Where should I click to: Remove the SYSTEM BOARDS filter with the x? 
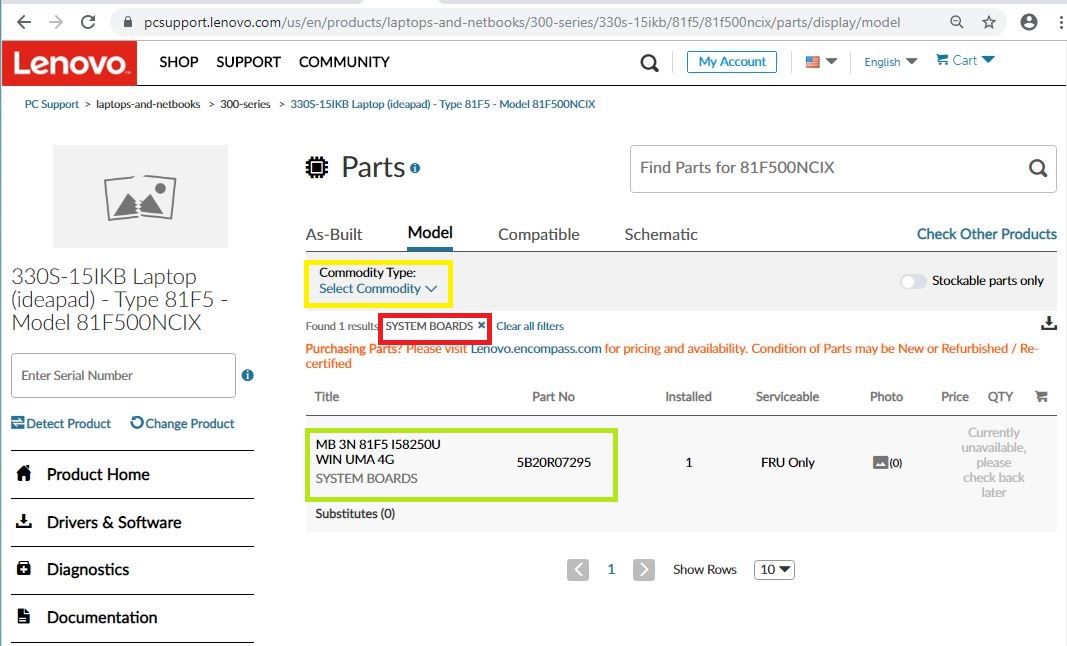point(482,325)
